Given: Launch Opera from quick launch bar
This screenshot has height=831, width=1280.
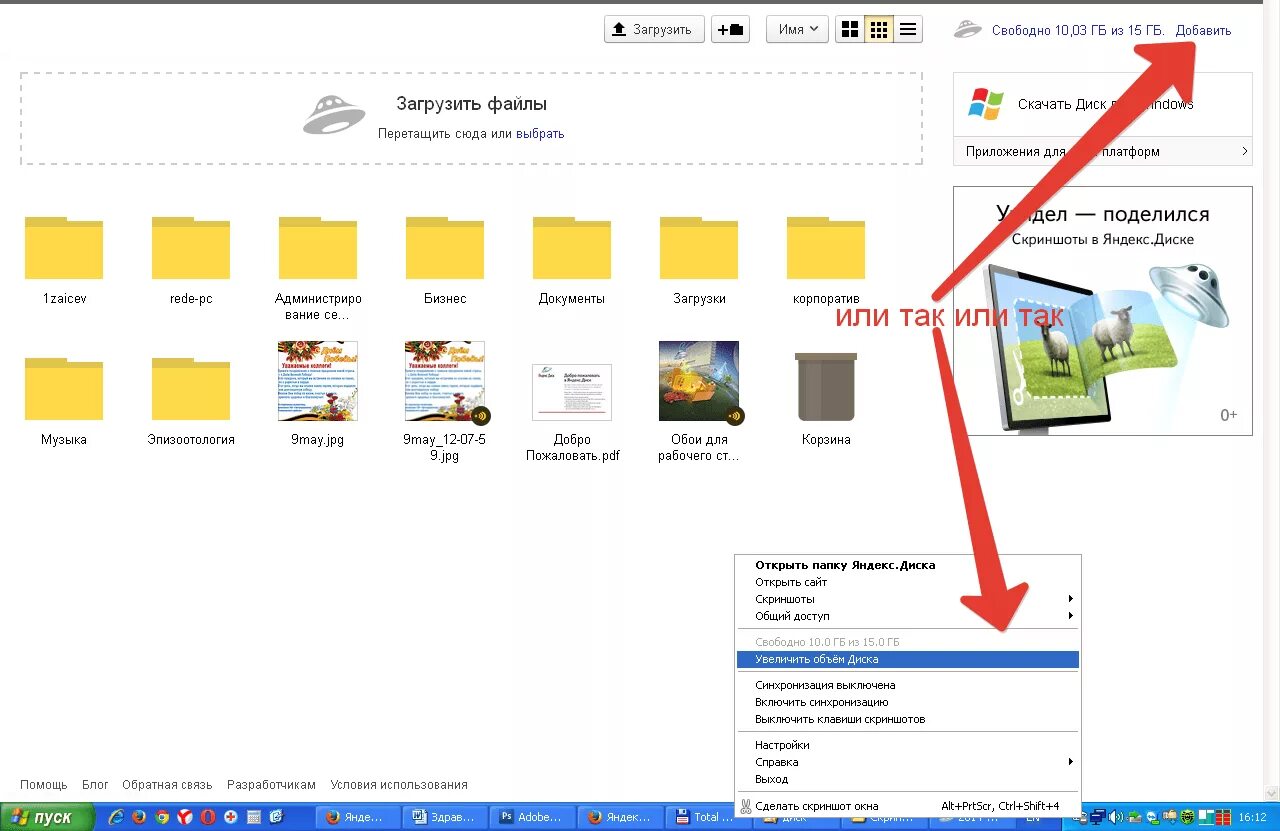Looking at the screenshot, I should click(208, 817).
